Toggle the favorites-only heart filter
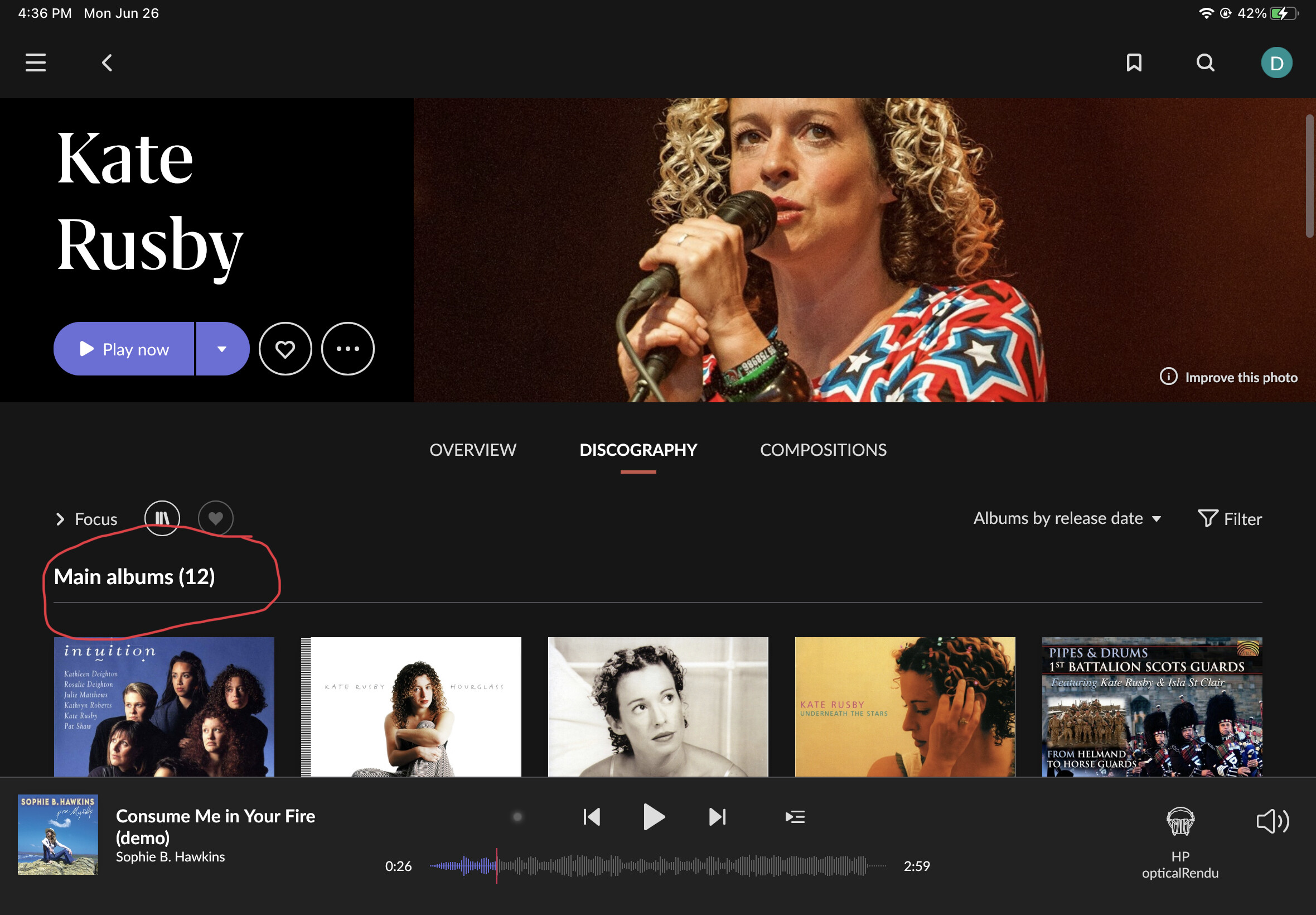1316x915 pixels. coord(215,518)
